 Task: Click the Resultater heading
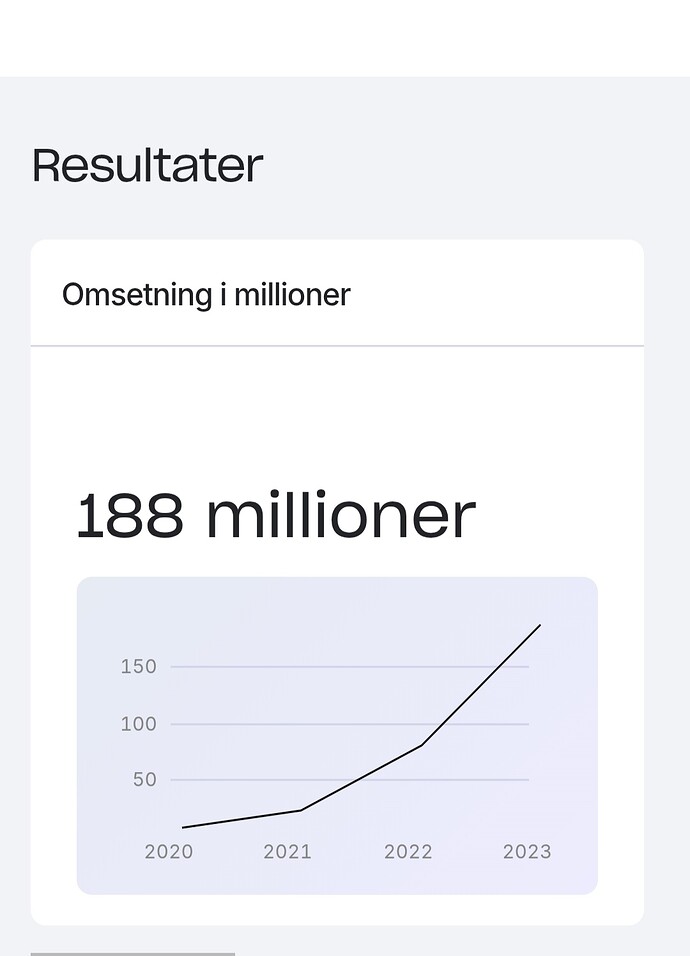coord(147,165)
